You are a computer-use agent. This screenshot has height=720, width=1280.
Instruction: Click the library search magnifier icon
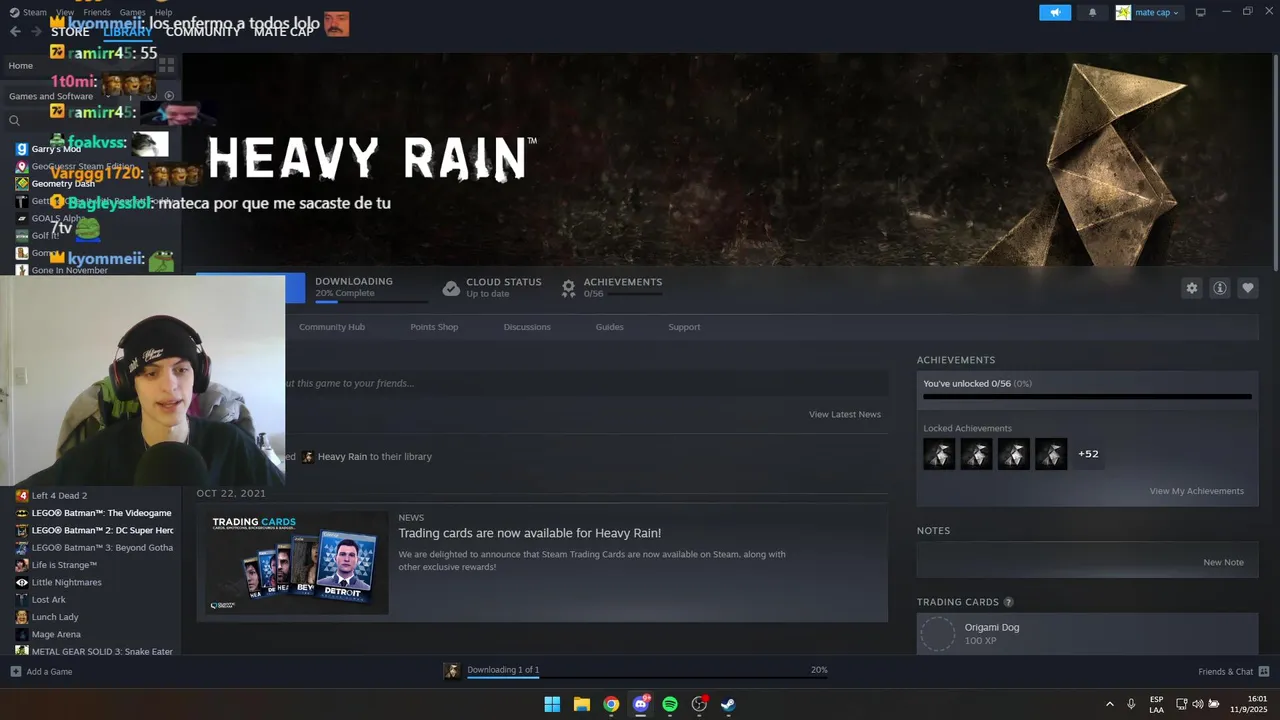click(x=14, y=121)
